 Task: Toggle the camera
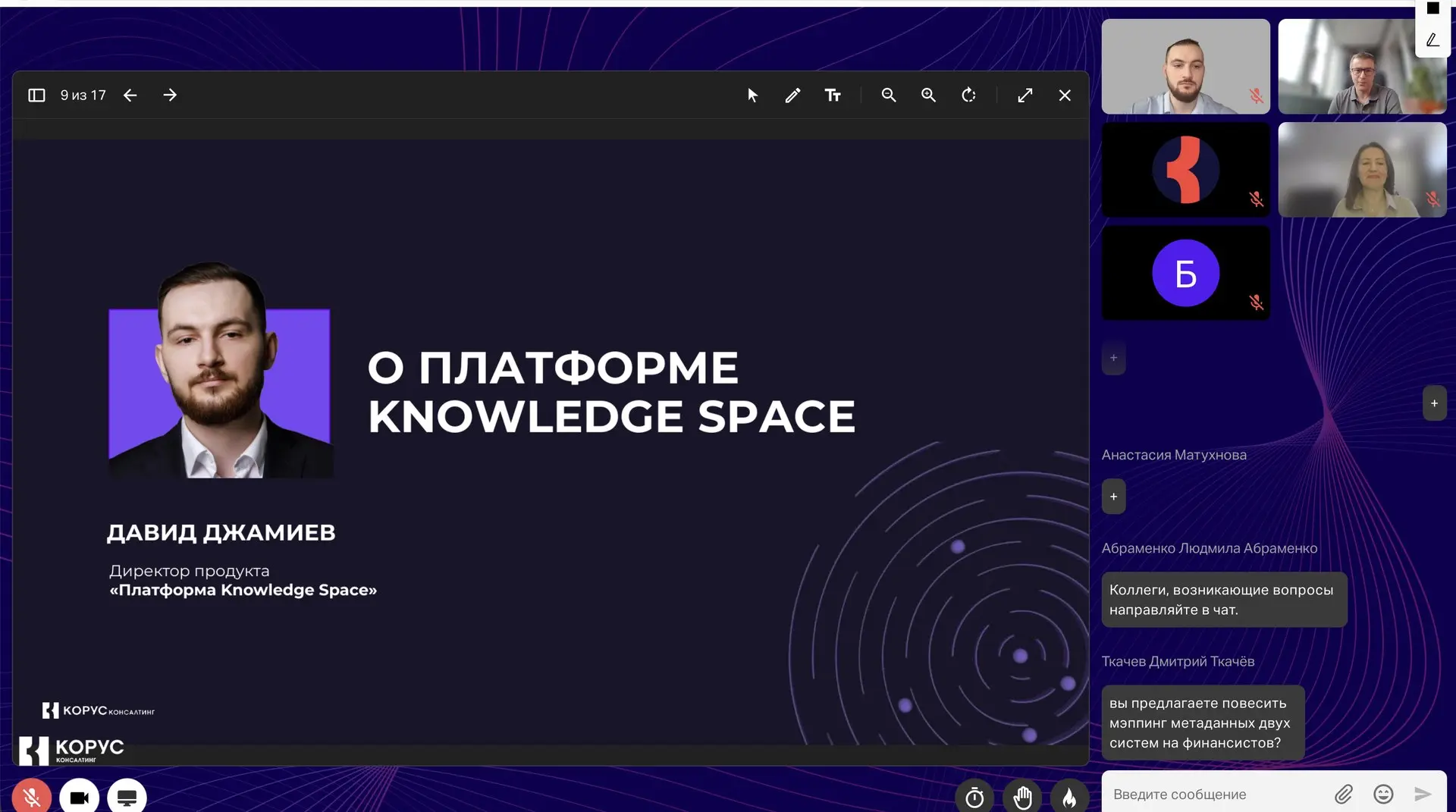pos(80,796)
